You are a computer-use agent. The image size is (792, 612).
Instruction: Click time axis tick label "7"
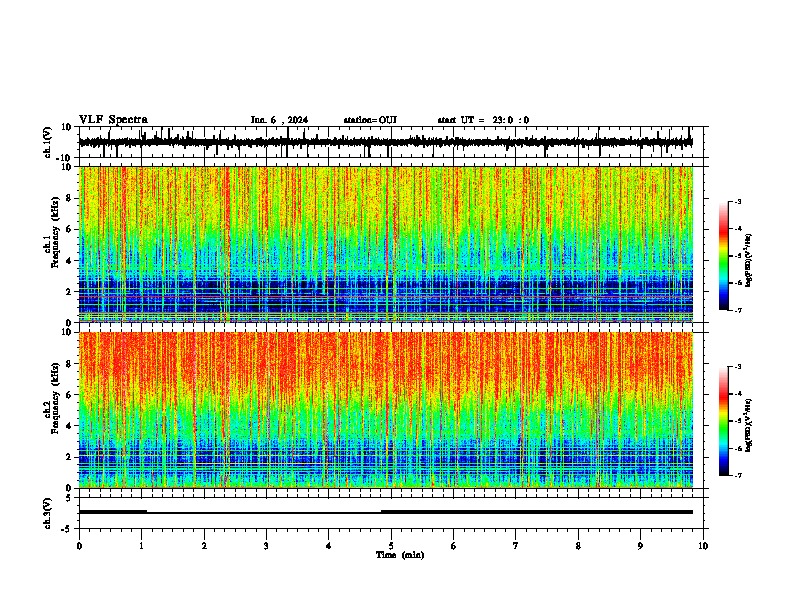(516, 546)
